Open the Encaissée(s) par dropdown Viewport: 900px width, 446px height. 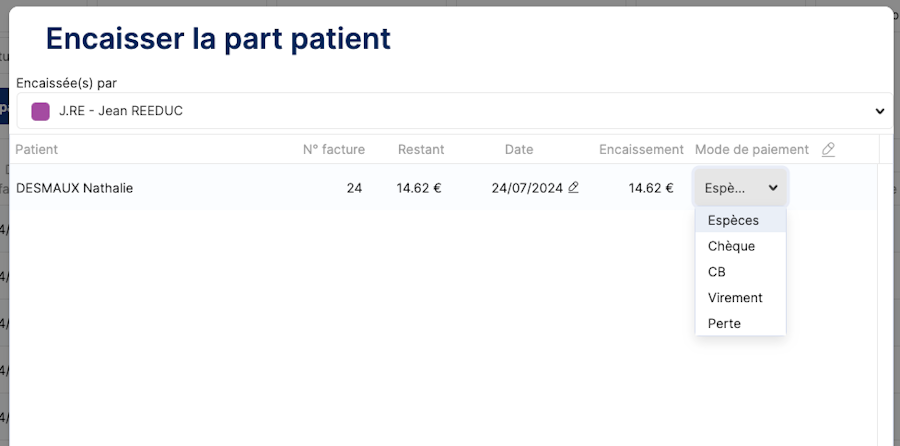[x=453, y=111]
